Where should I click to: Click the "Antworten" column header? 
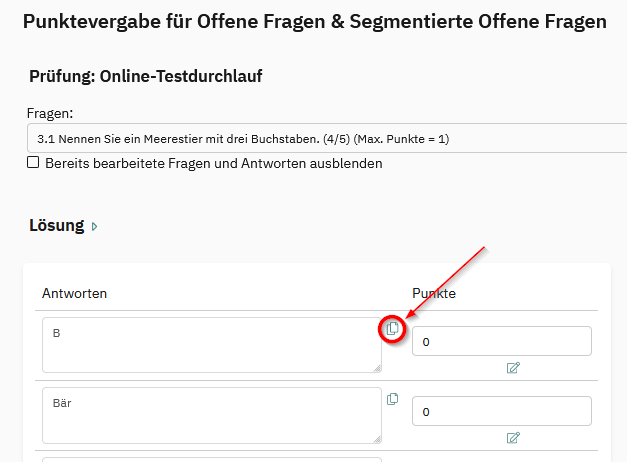click(x=74, y=293)
